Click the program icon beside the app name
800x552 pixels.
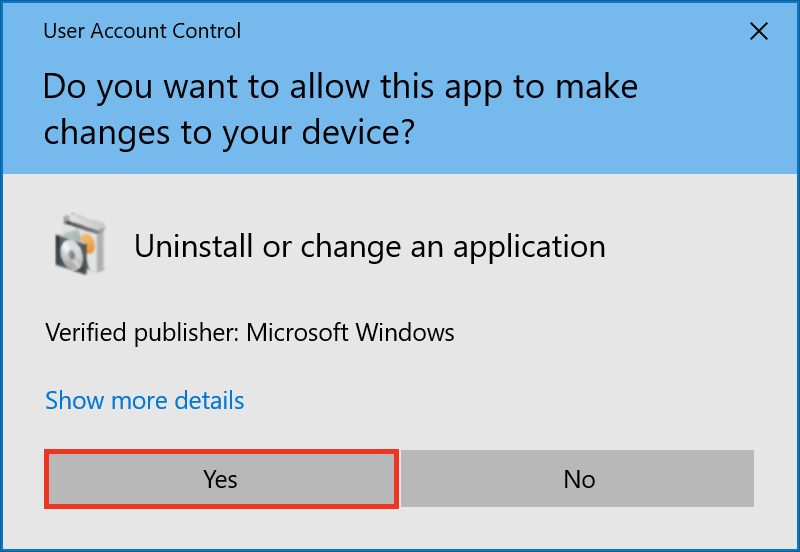tap(74, 242)
